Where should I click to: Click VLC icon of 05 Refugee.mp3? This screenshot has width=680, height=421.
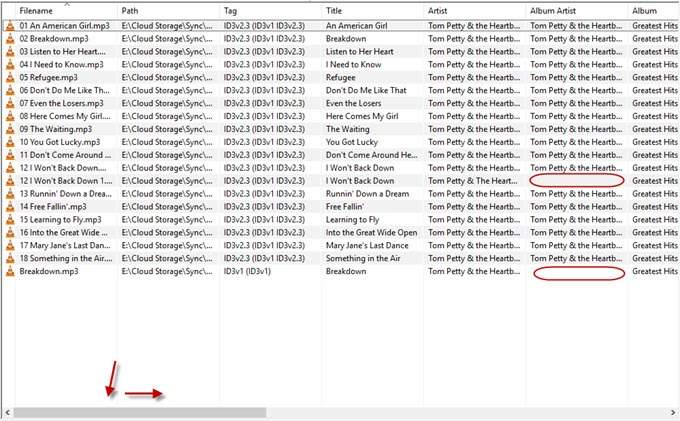coord(10,78)
